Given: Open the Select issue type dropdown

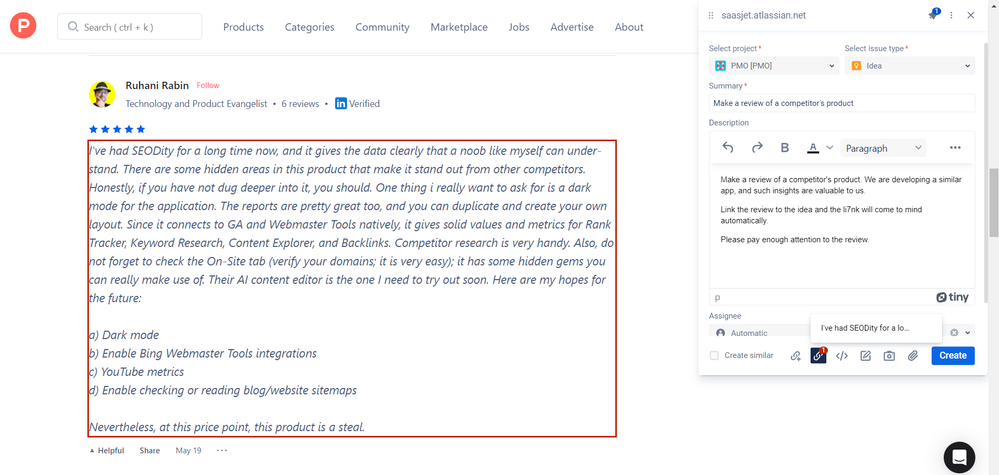Looking at the screenshot, I should click(909, 66).
